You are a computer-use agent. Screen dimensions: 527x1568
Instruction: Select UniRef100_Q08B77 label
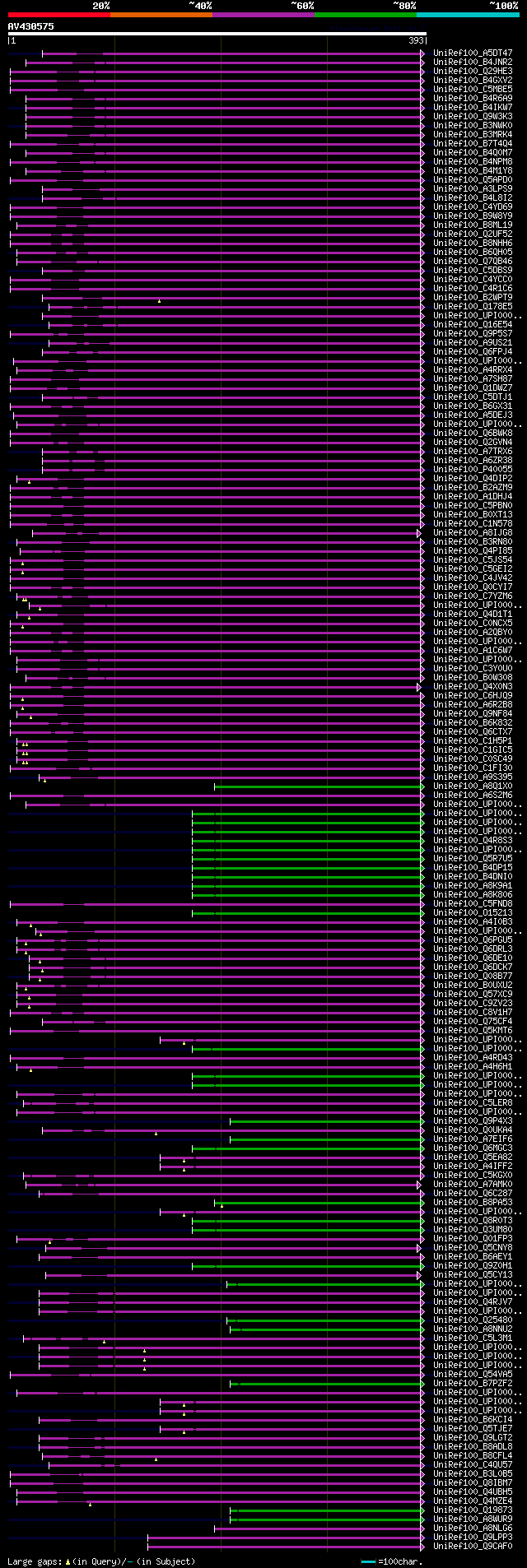point(473,977)
